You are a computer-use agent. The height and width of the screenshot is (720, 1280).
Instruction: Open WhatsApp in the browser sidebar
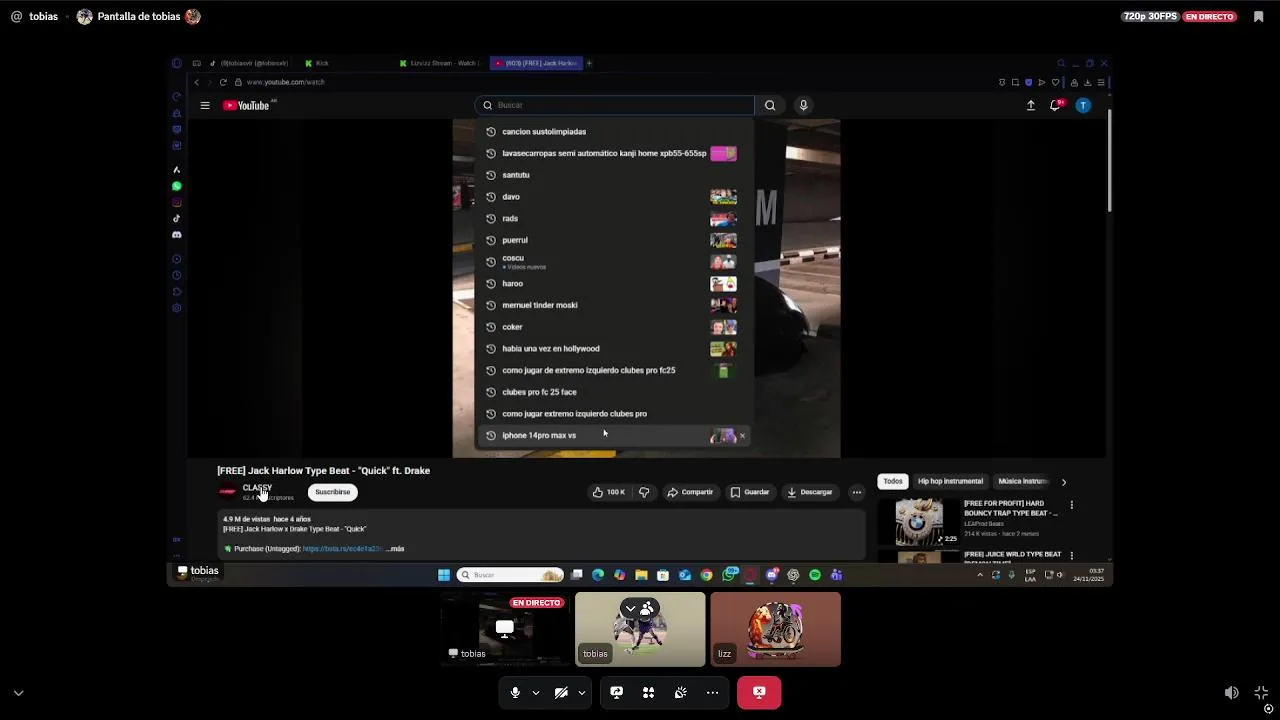[177, 186]
